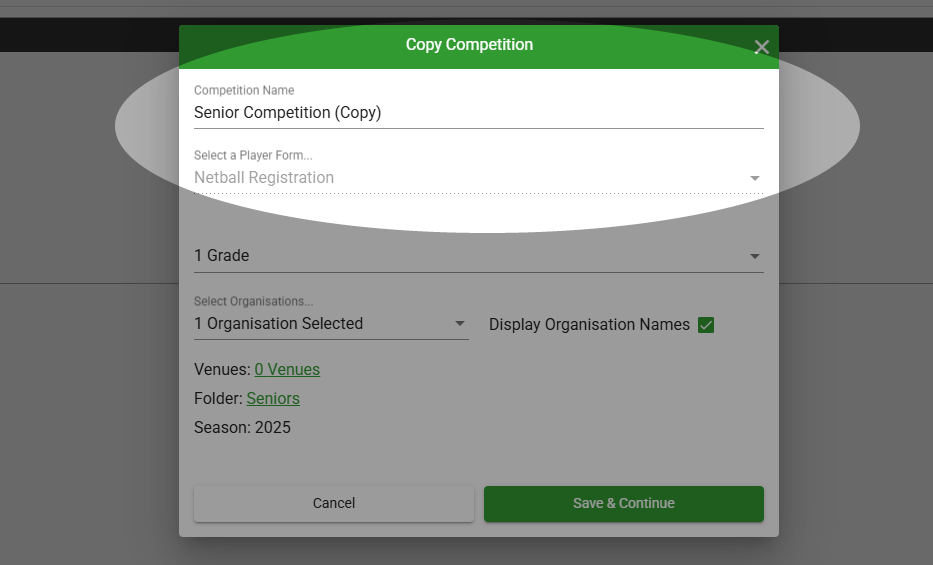The height and width of the screenshot is (565, 933).
Task: Click the player form dropdown arrow
Action: 755,179
